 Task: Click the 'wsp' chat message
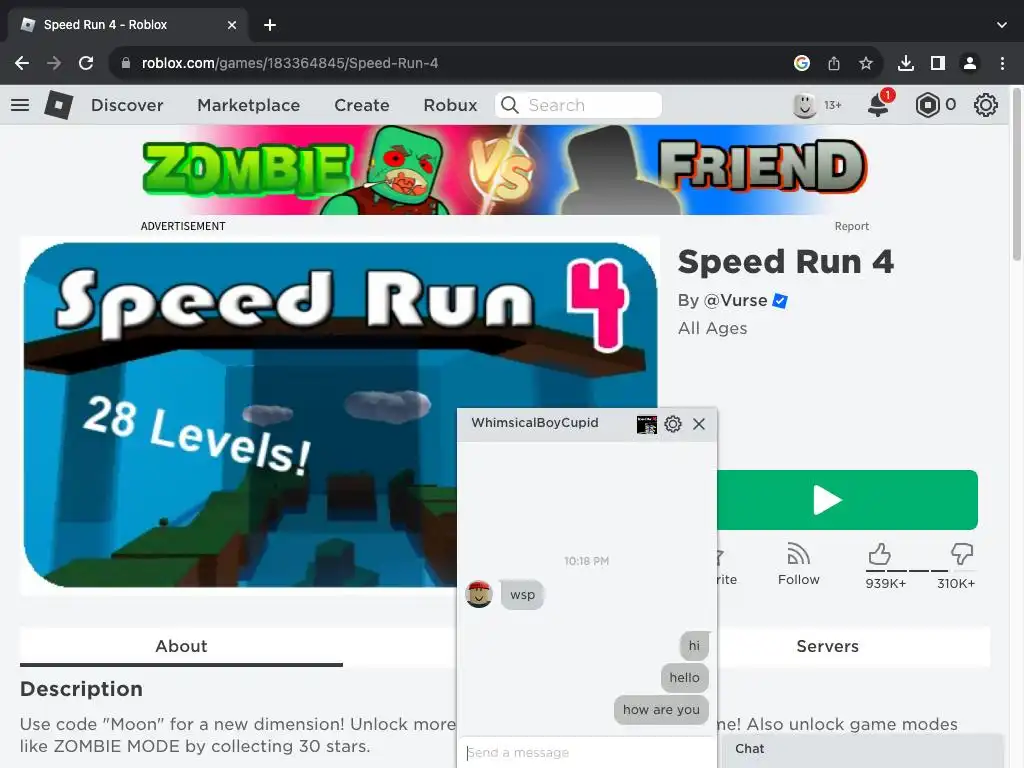pos(522,595)
